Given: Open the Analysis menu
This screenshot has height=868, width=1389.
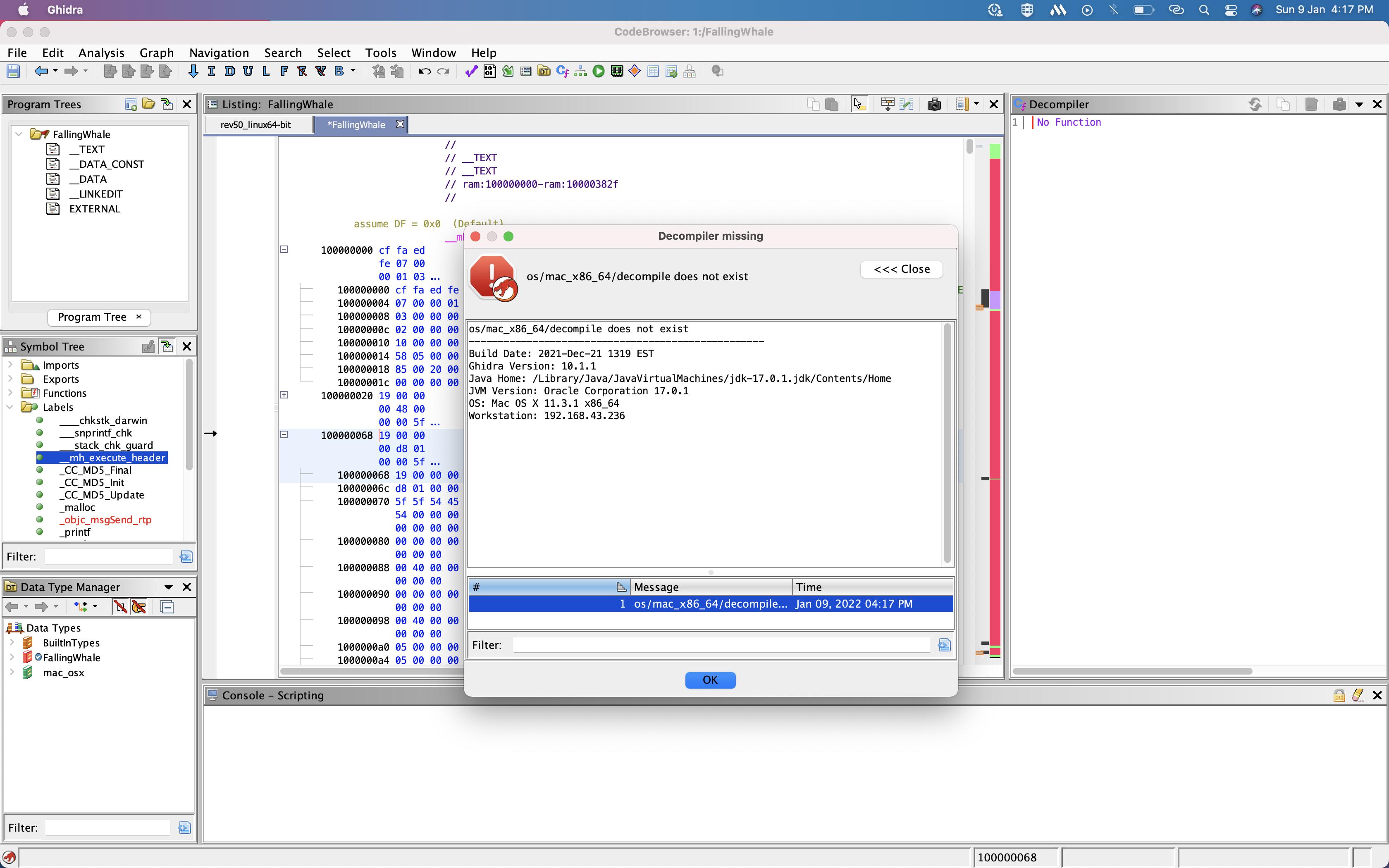Looking at the screenshot, I should 101,53.
